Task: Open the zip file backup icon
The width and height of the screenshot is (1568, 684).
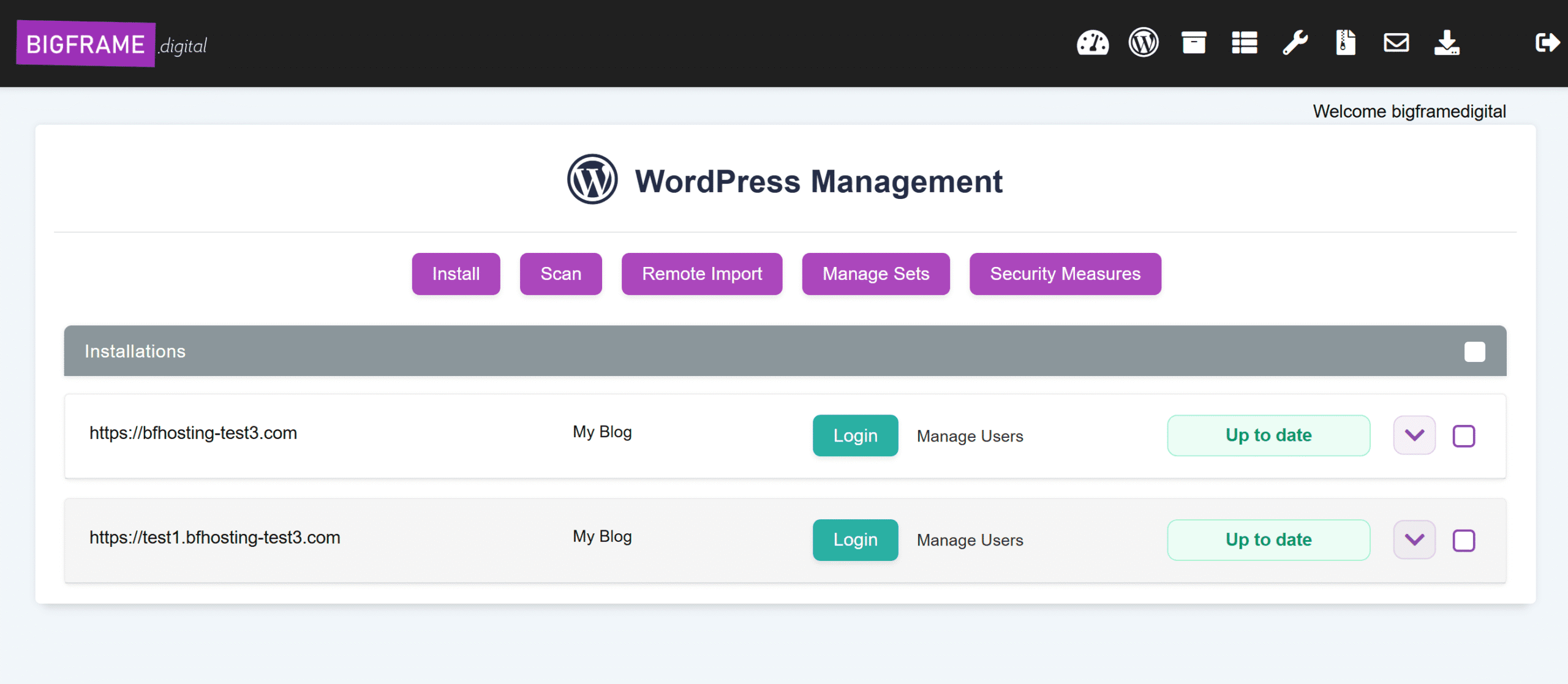Action: point(1345,43)
